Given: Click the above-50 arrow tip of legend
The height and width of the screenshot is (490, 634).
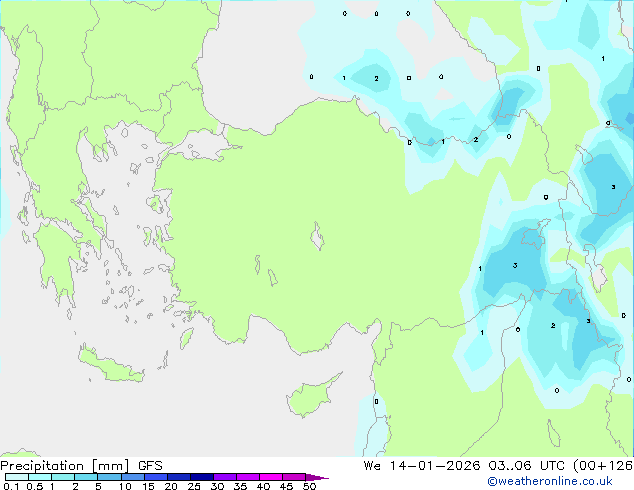Looking at the screenshot, I should [317, 477].
